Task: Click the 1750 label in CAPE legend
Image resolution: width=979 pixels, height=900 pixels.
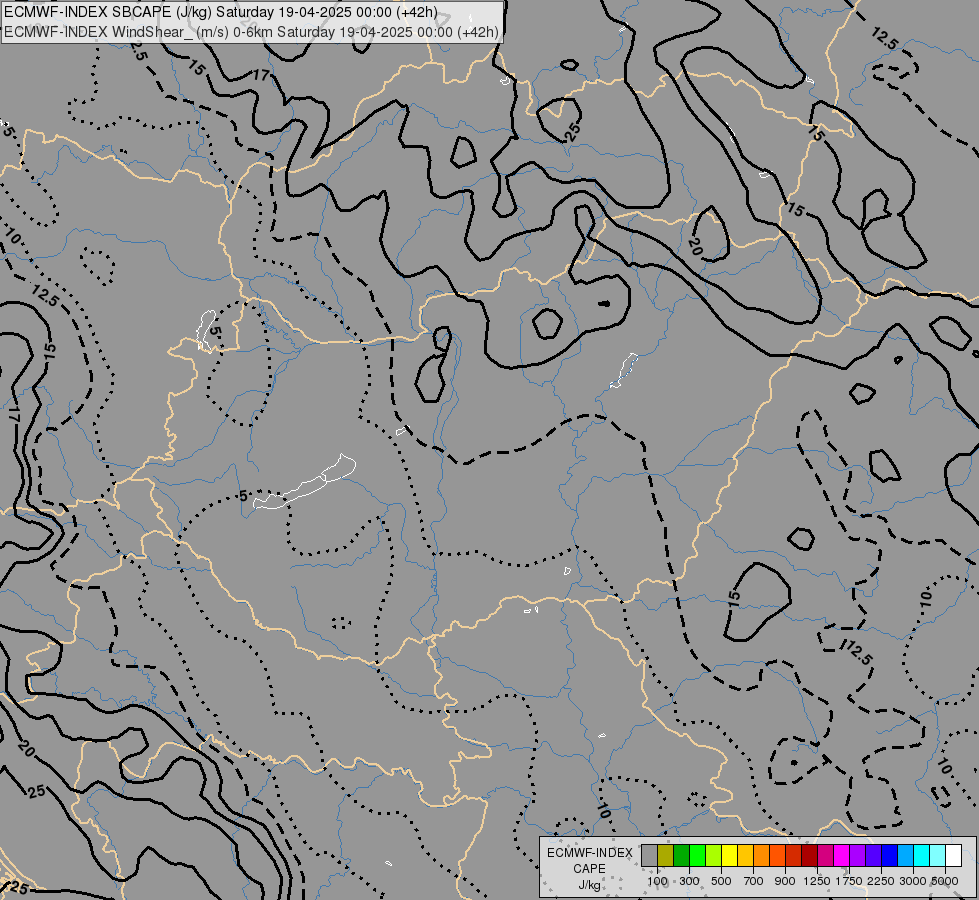Action: [849, 881]
